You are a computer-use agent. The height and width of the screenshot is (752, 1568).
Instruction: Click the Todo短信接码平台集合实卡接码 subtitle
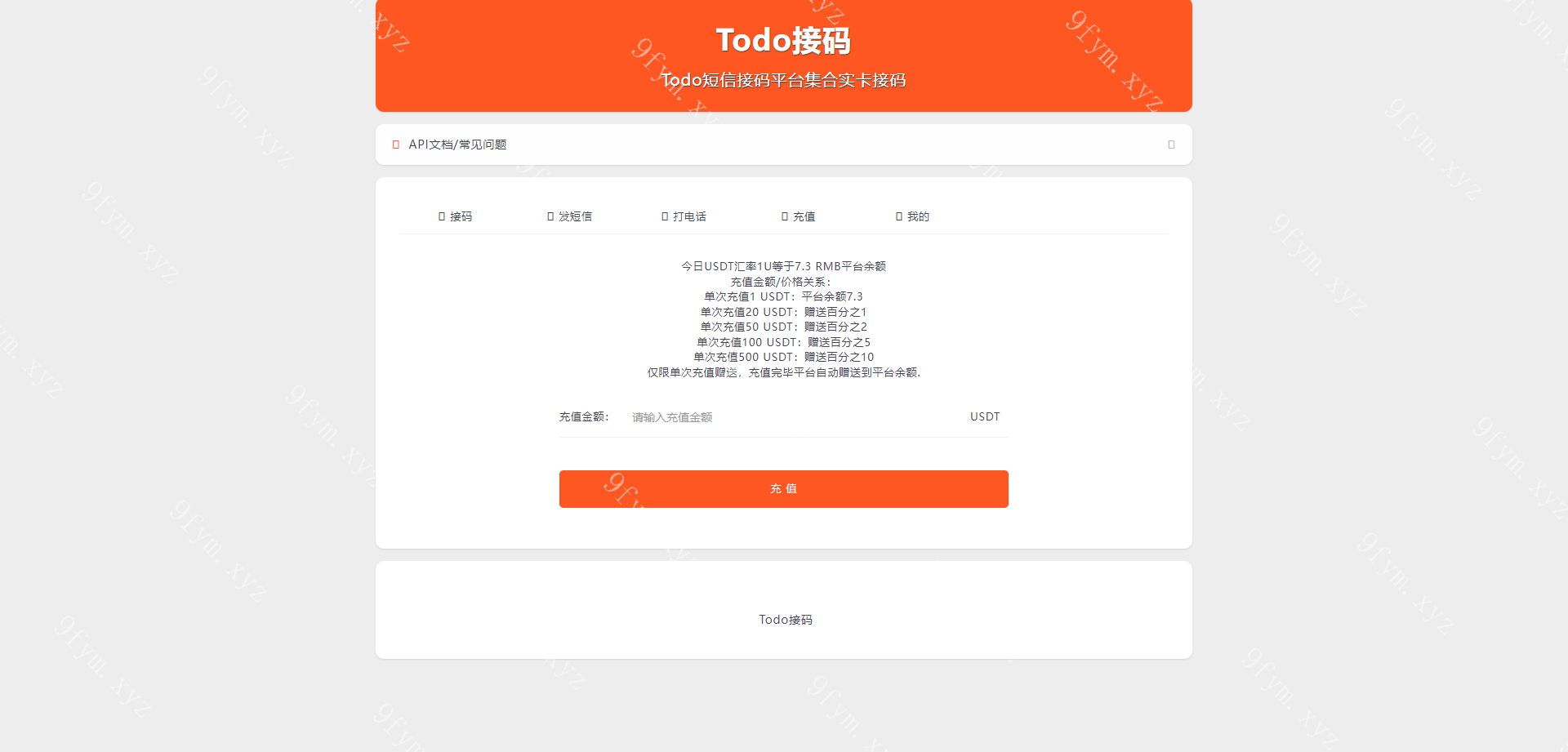tap(784, 80)
